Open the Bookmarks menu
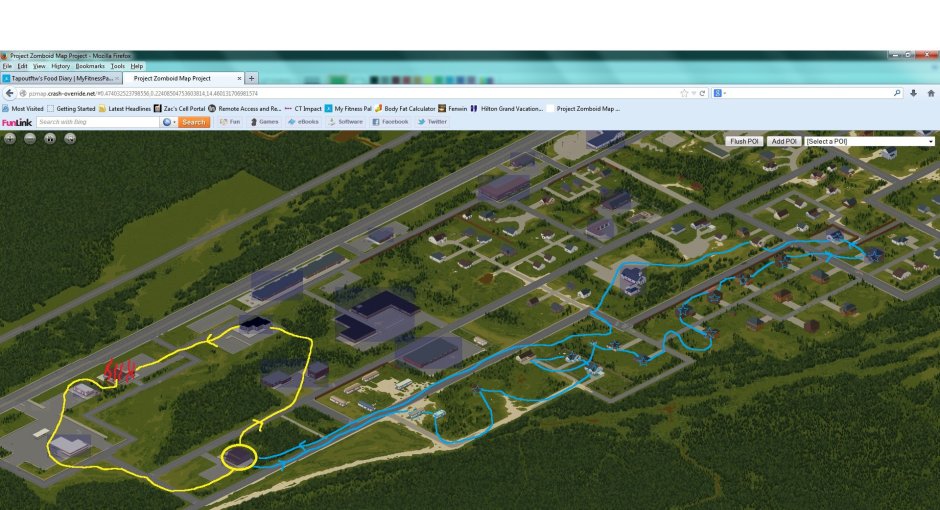940x510 pixels. pos(89,66)
